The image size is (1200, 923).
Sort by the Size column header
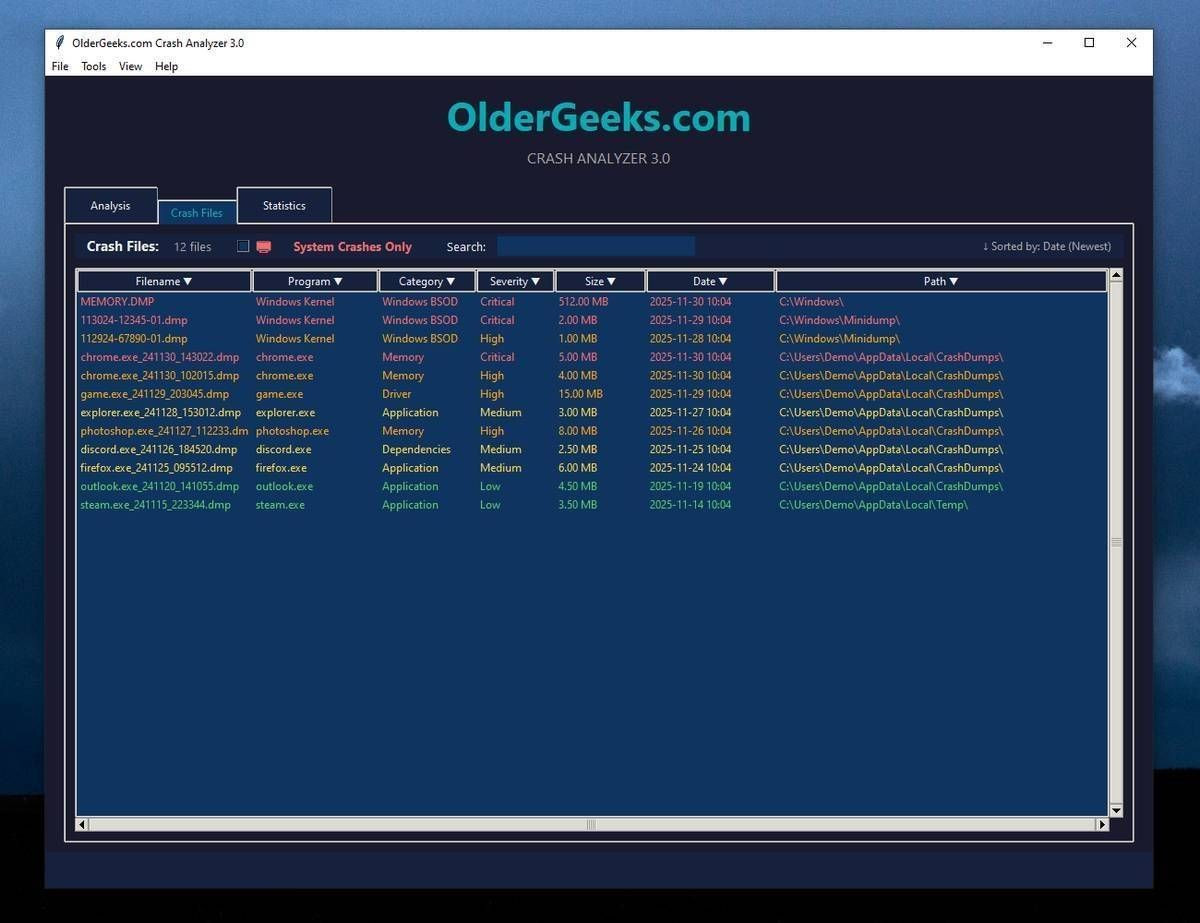pos(600,281)
